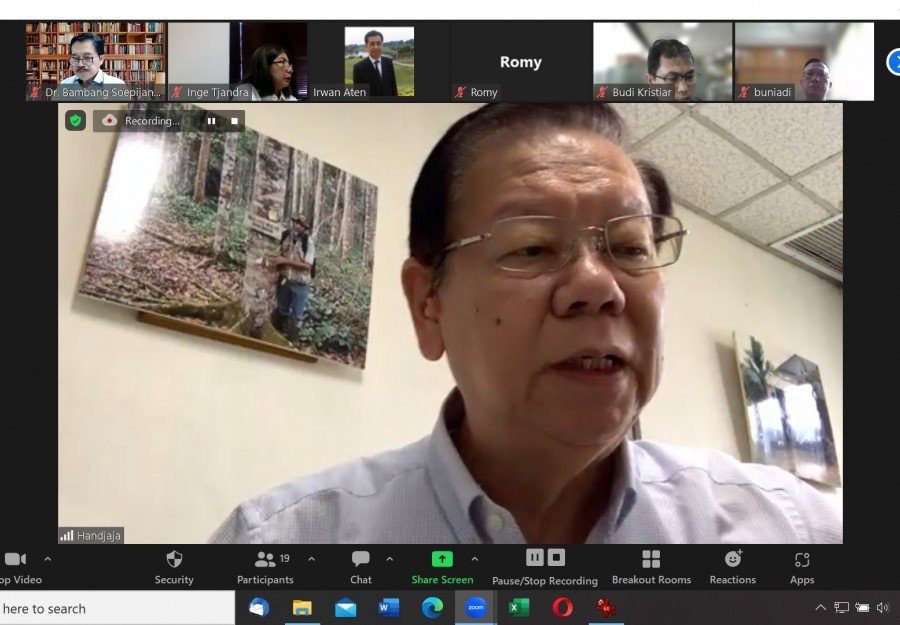Open File Explorer from the taskbar
The image size is (900, 625).
coord(302,608)
